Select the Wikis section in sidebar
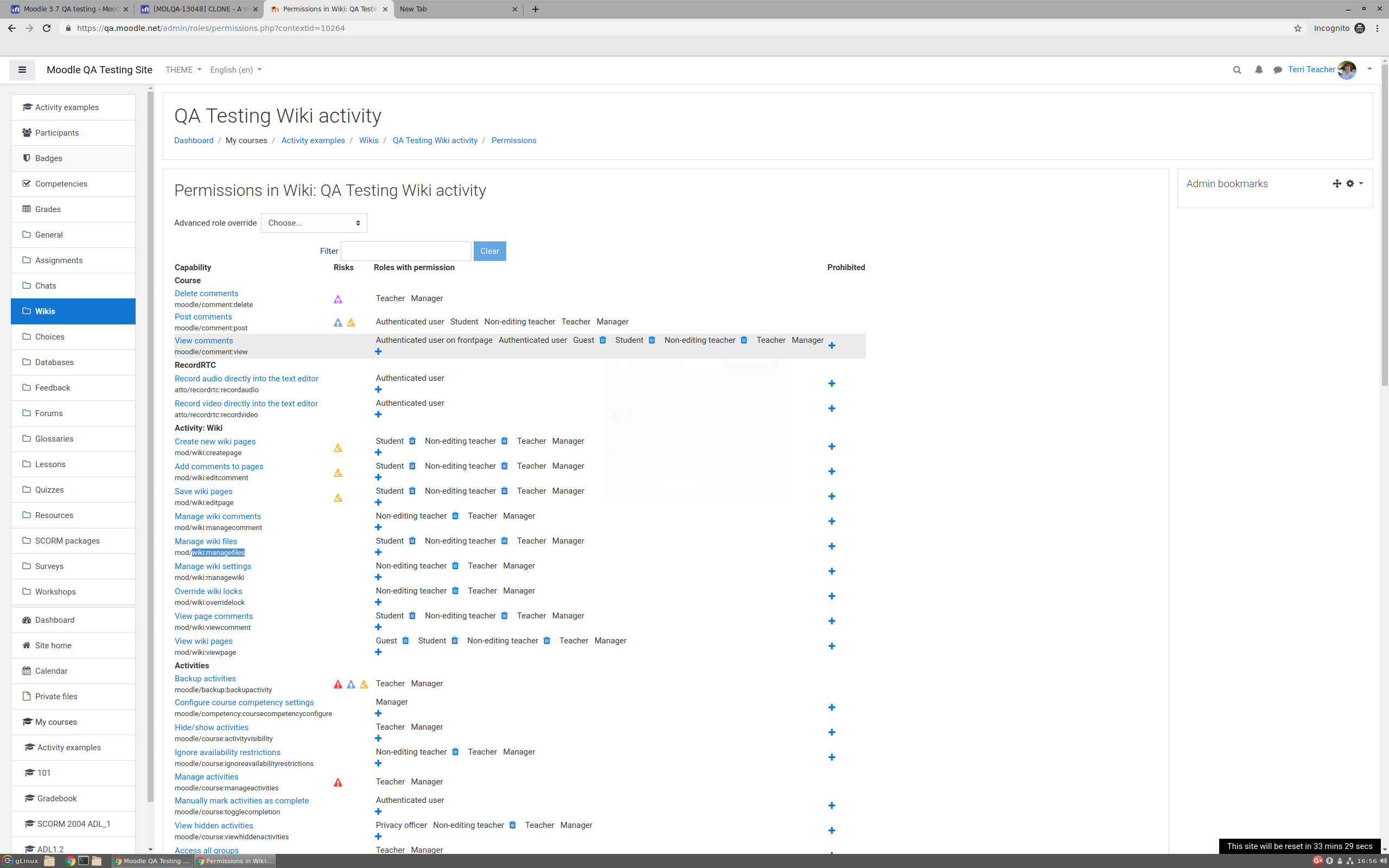Viewport: 1389px width, 868px height. tap(73, 311)
